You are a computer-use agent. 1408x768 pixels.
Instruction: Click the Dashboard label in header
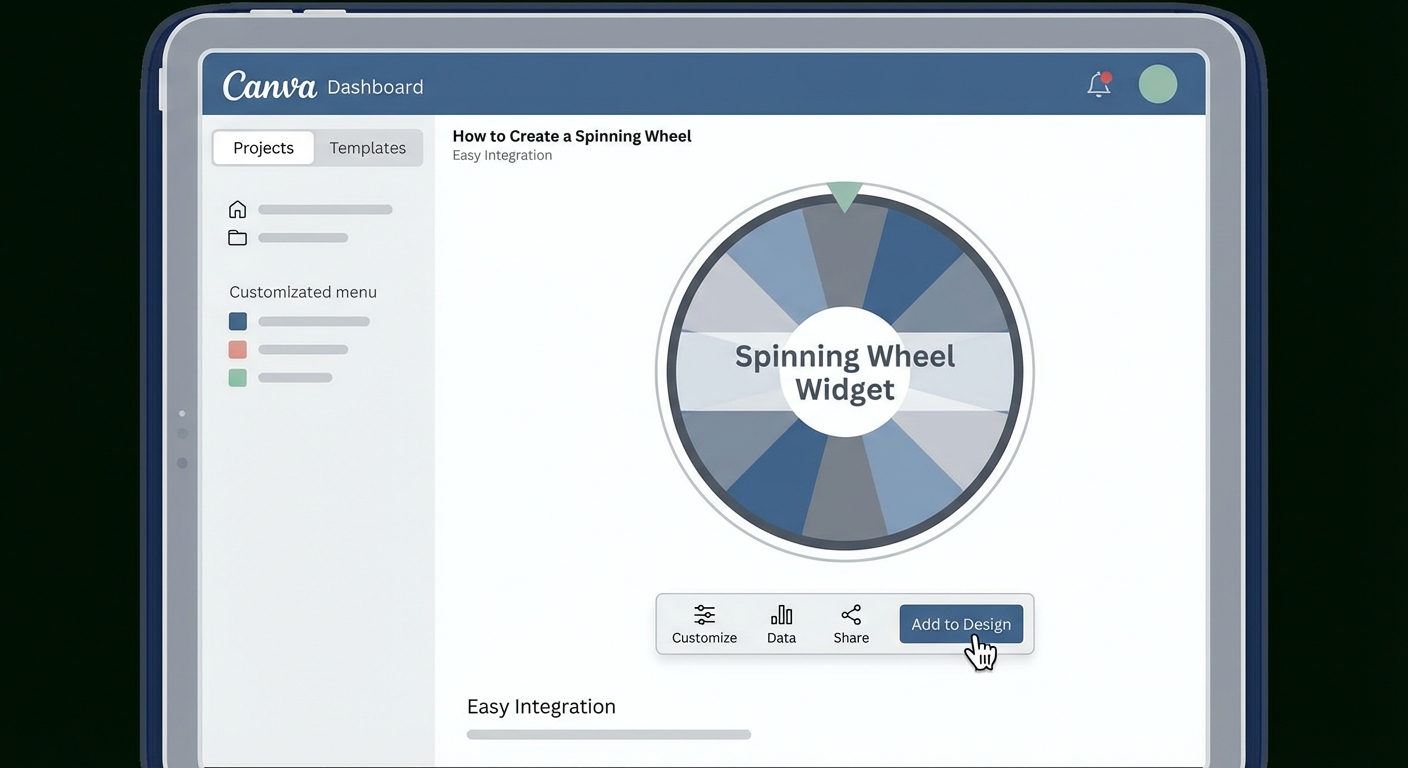pyautogui.click(x=375, y=87)
